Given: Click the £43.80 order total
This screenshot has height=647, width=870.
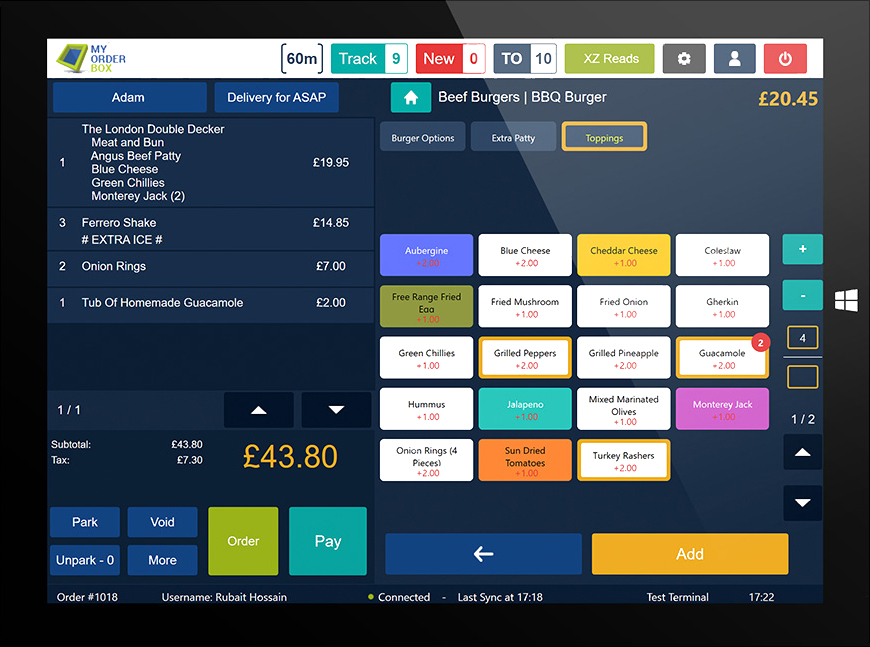Looking at the screenshot, I should pyautogui.click(x=290, y=457).
